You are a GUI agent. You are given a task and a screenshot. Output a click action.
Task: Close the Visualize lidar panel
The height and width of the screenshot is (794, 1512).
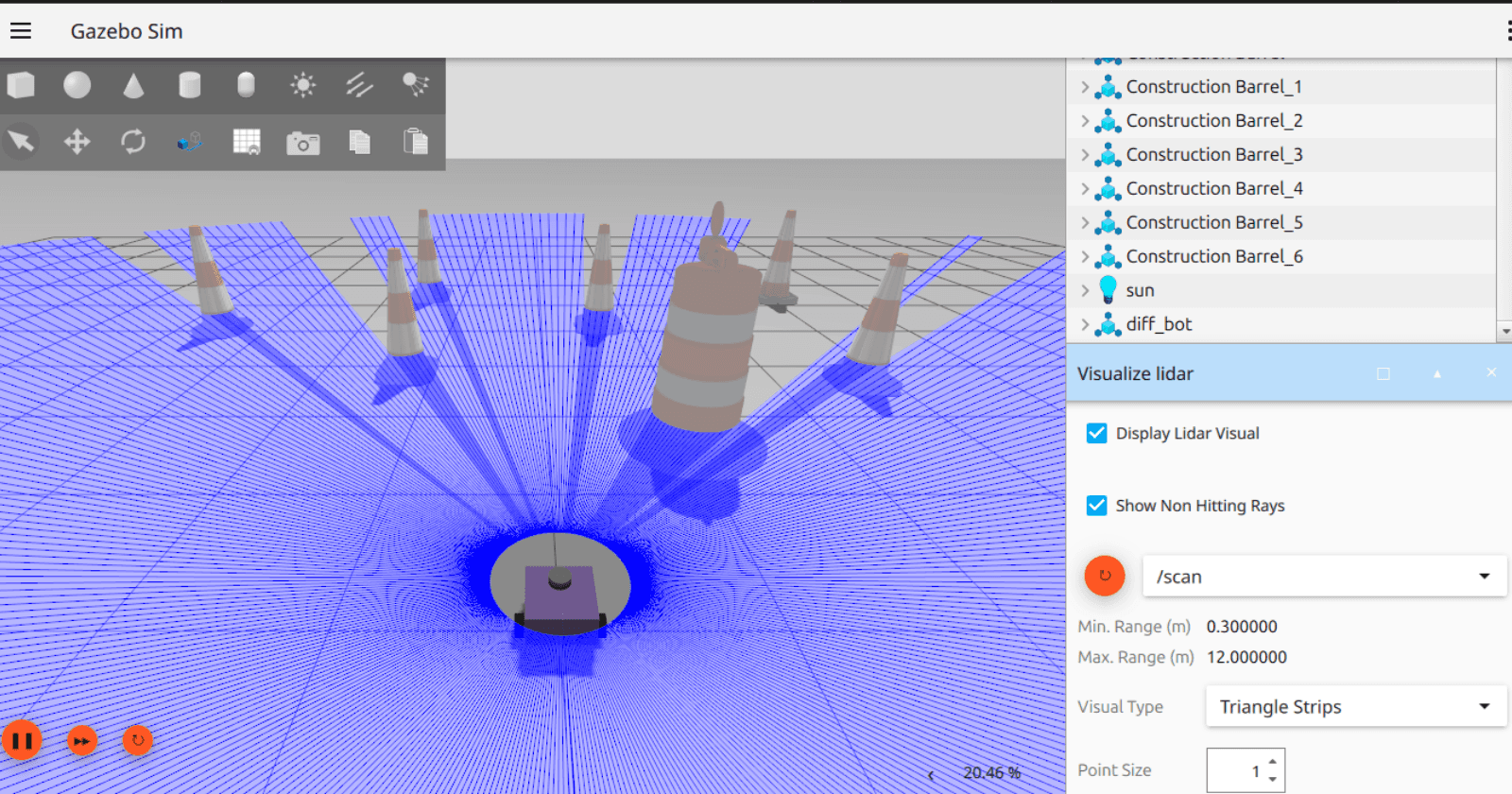point(1491,373)
